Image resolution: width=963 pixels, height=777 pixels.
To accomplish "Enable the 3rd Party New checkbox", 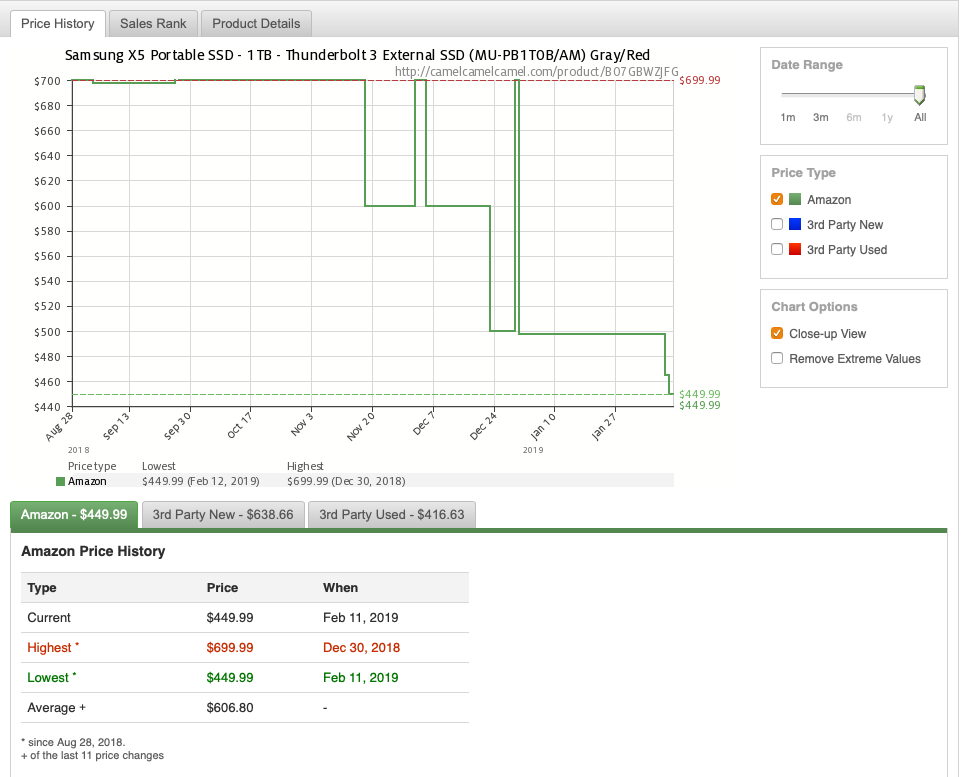I will point(777,224).
